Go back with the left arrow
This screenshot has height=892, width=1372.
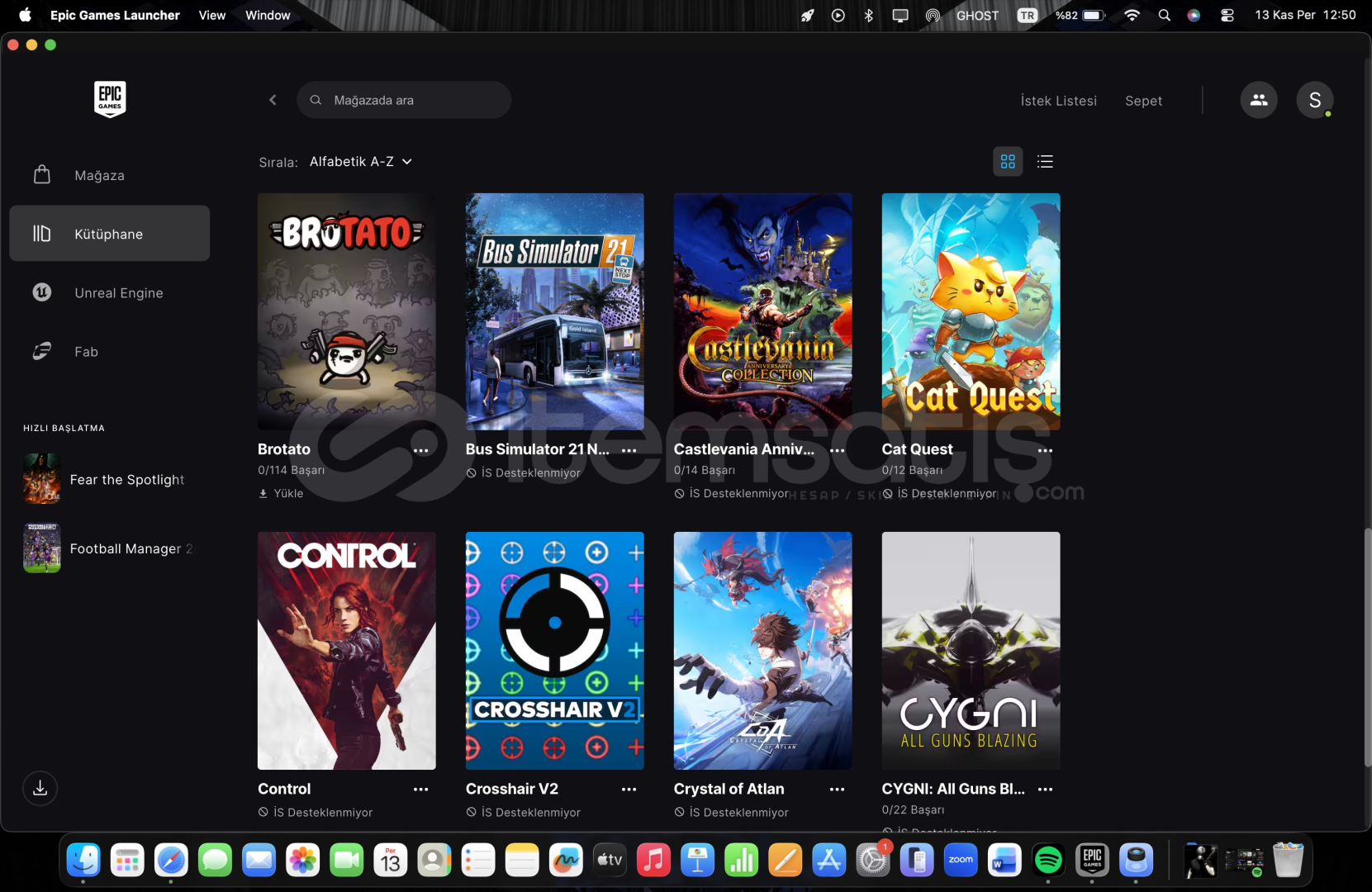273,100
